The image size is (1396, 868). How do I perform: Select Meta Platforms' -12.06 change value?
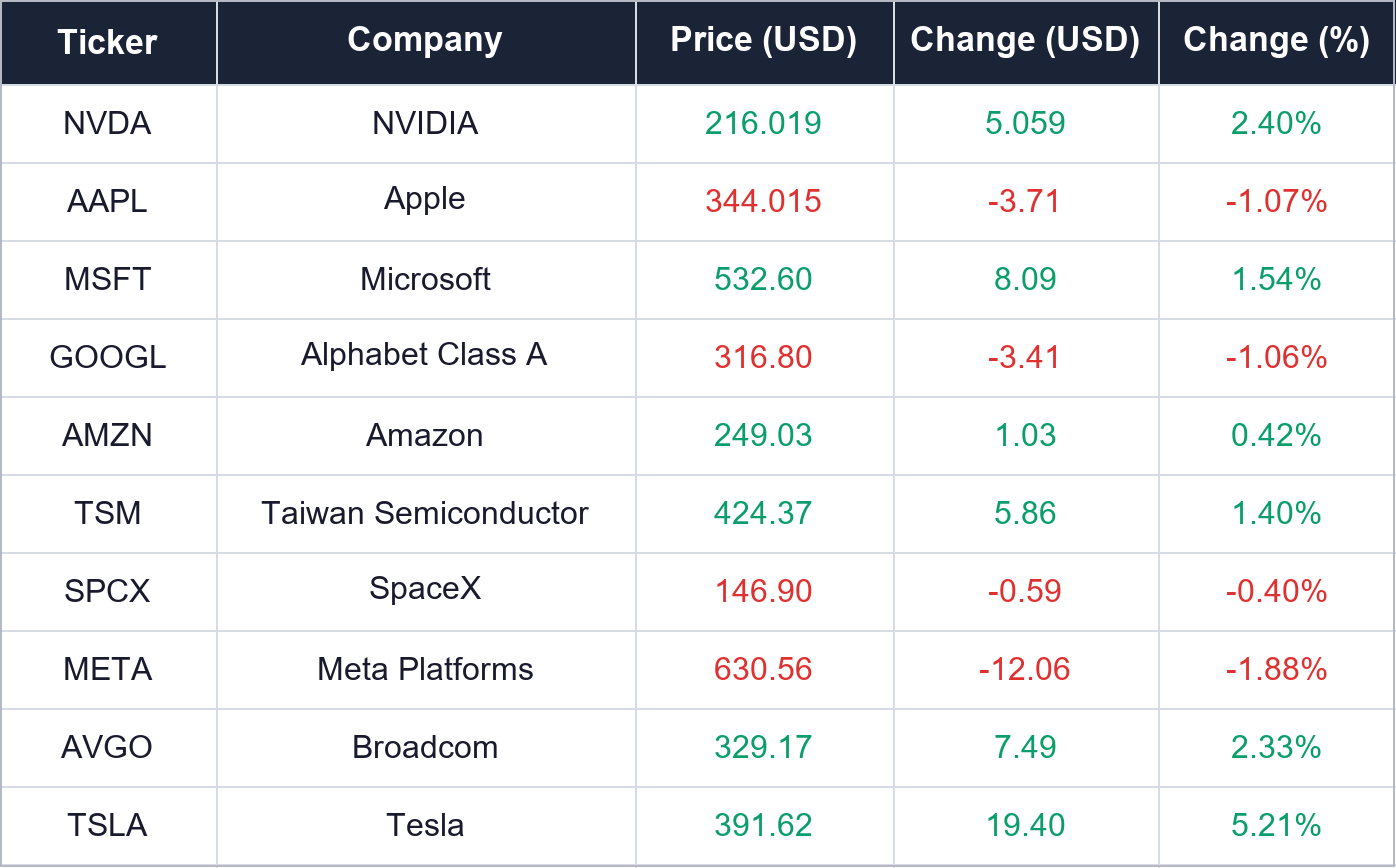point(1025,669)
